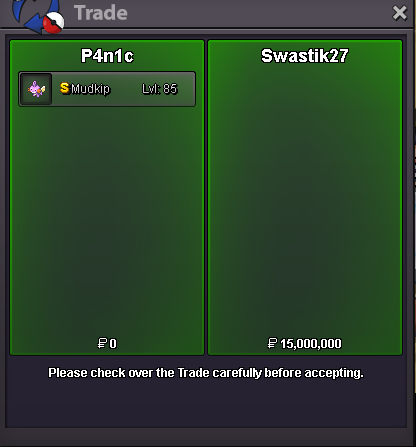Click the Pokedollar symbol beside 15,000,000

(x=272, y=343)
